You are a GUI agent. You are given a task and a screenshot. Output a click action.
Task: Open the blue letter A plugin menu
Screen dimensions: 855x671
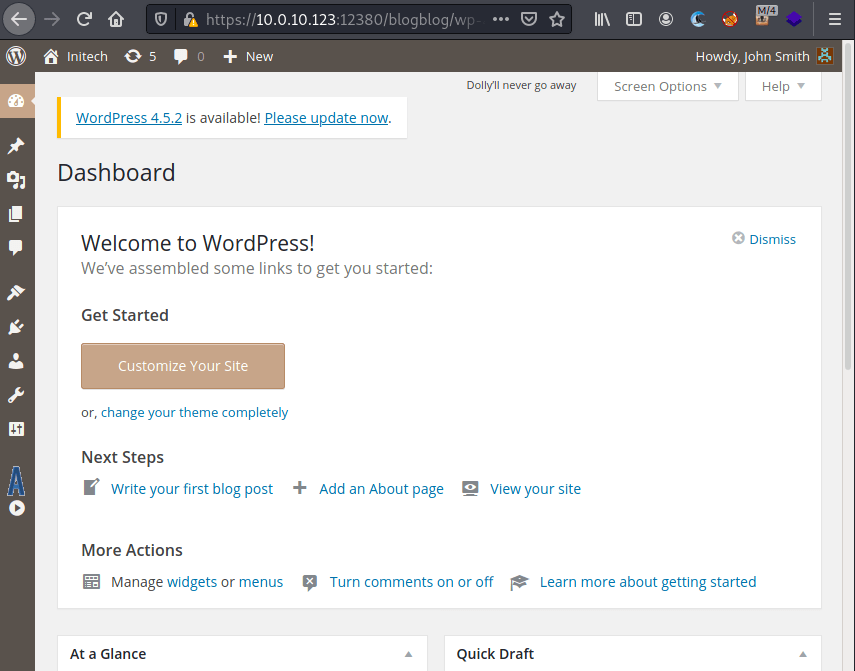pyautogui.click(x=16, y=481)
